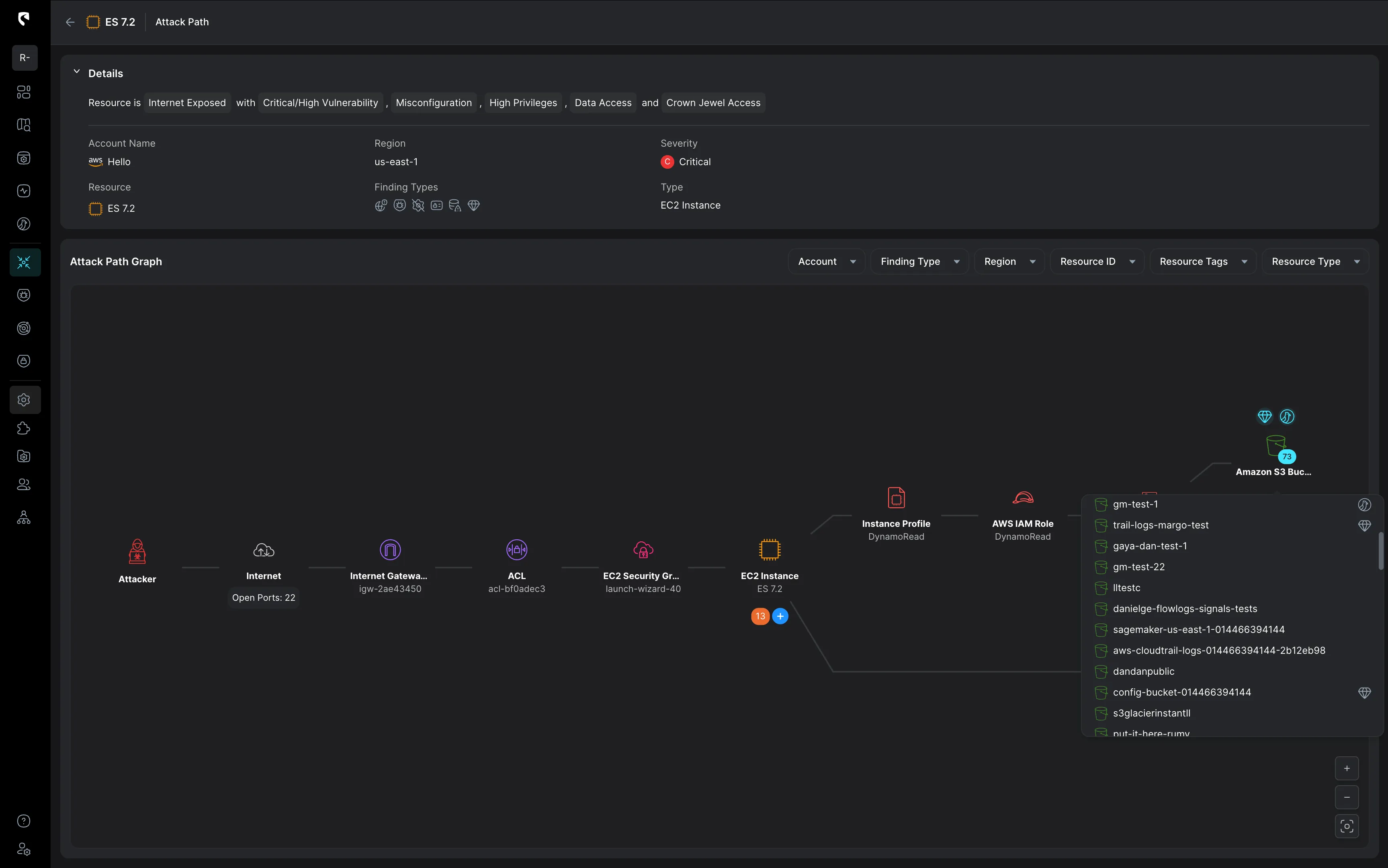Click the bucket list scrollbar
The width and height of the screenshot is (1388, 868).
point(1380,551)
